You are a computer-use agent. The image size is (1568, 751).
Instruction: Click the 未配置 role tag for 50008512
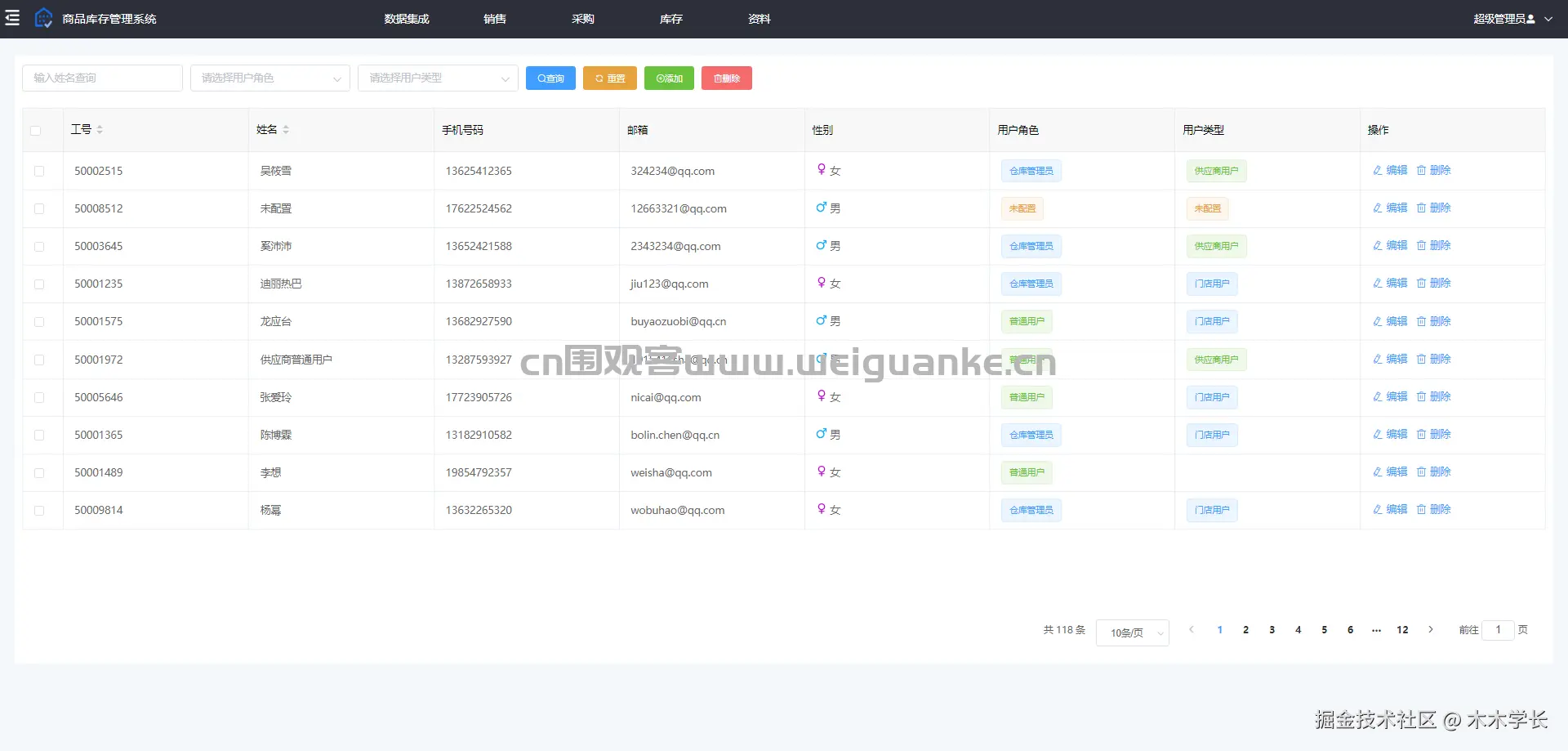tap(1022, 208)
